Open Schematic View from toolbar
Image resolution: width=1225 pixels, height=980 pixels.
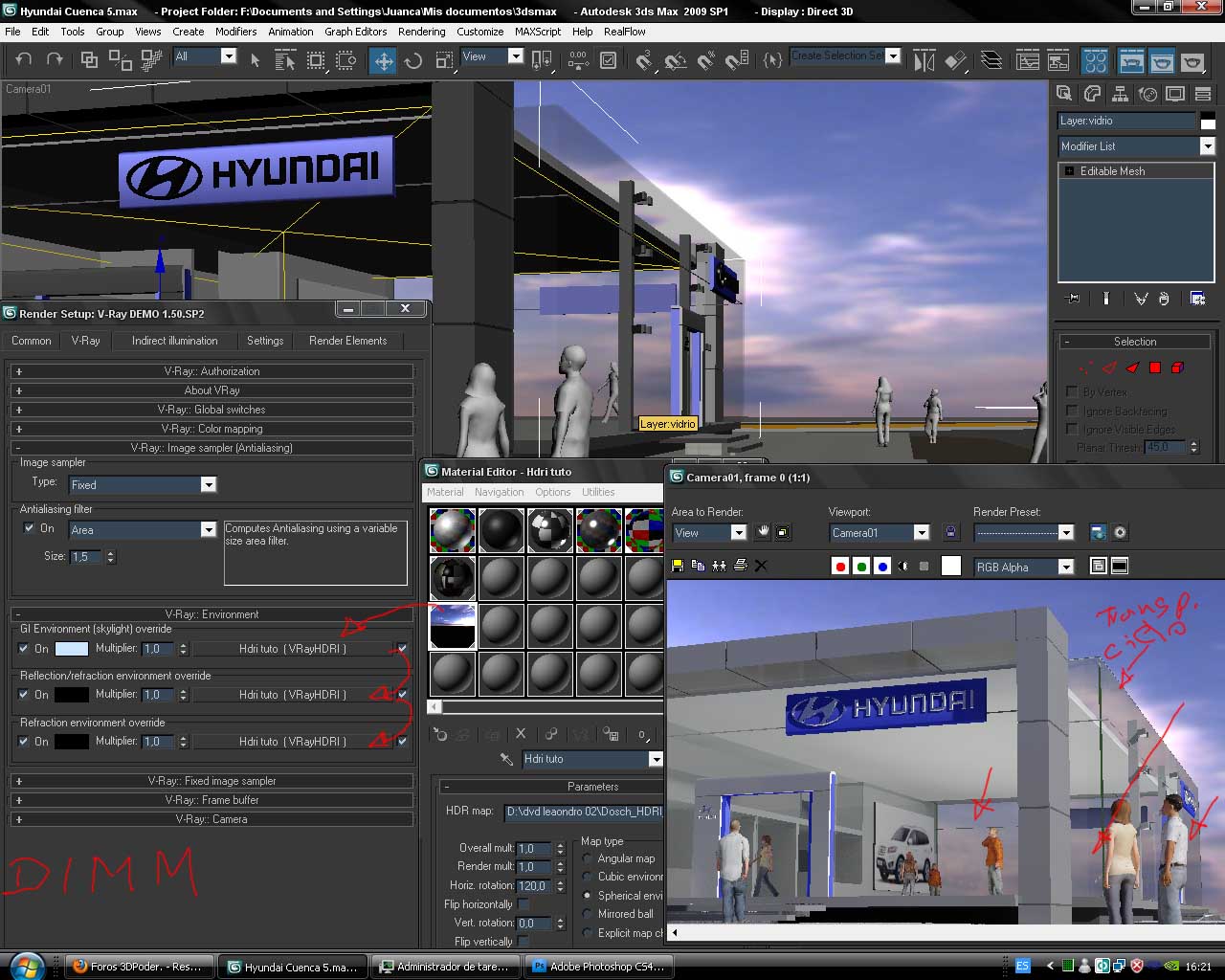point(1058,60)
